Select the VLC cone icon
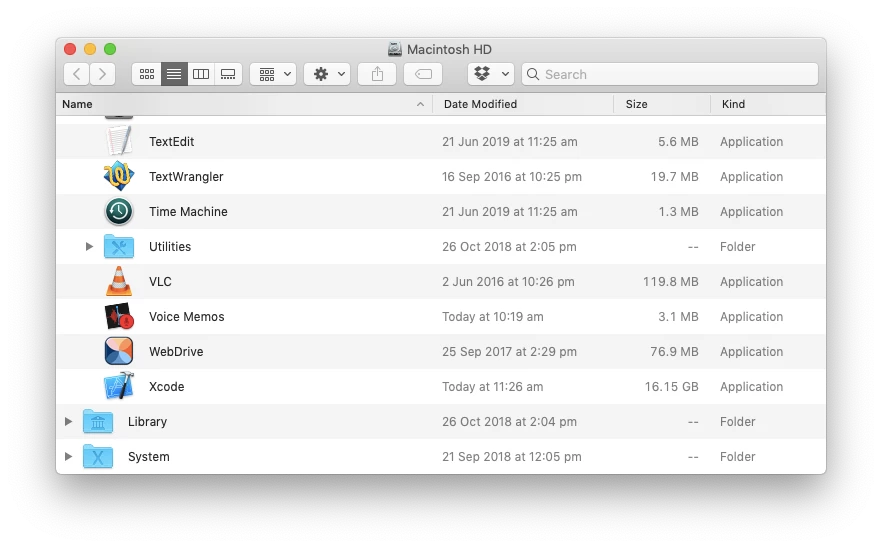Image resolution: width=882 pixels, height=548 pixels. (x=119, y=281)
